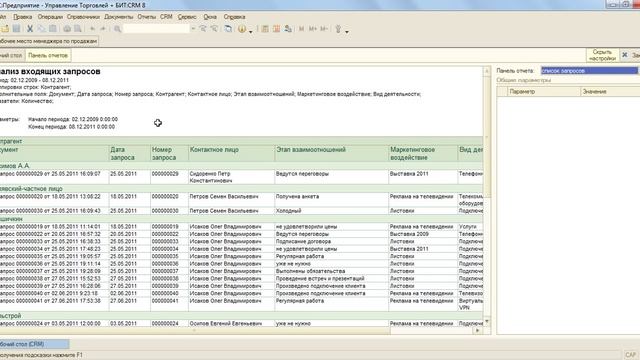The image size is (640, 360).
Task: Click the Маркетинговое воздействие column header
Action: coord(423,153)
